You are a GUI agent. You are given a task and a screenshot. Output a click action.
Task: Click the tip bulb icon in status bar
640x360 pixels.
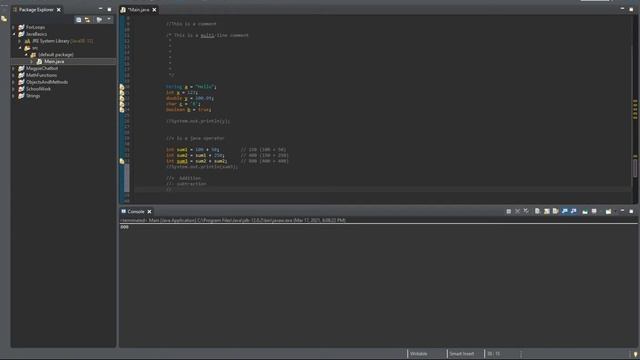click(635, 354)
